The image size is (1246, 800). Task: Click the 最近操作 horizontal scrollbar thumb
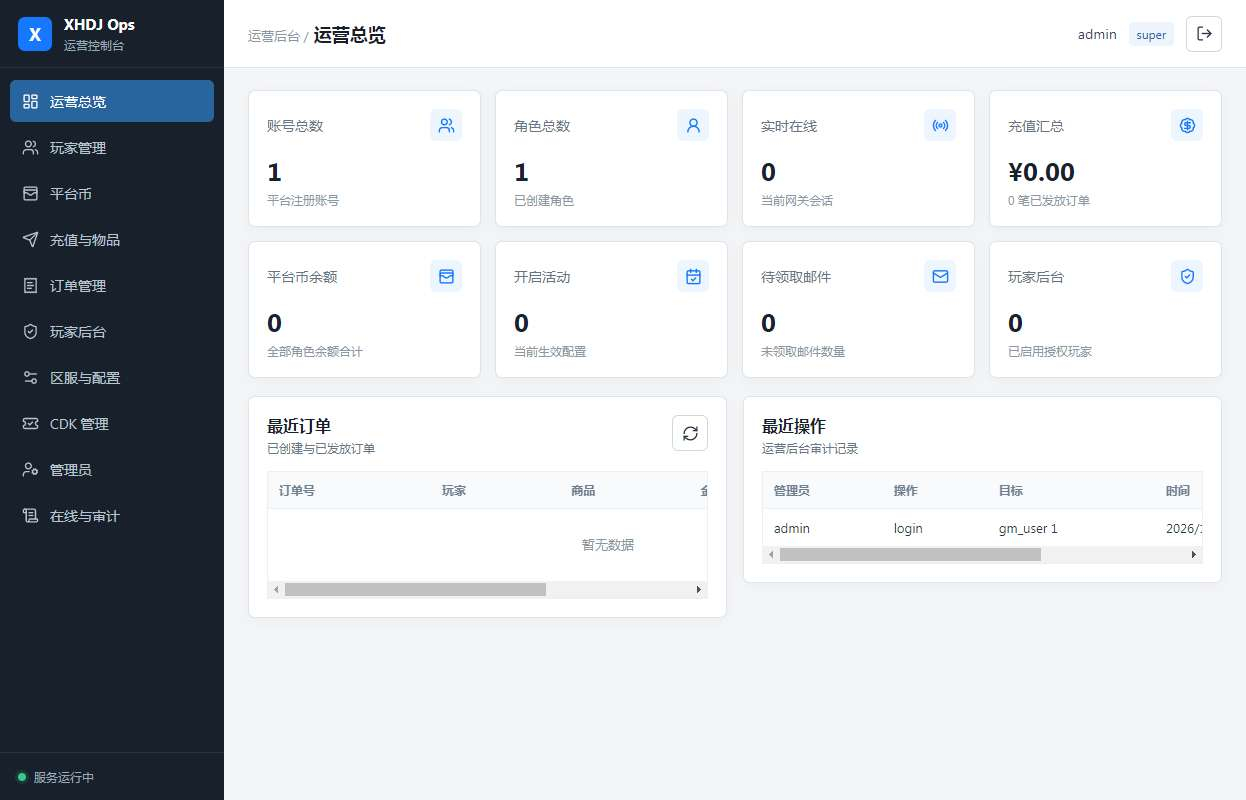(x=910, y=554)
